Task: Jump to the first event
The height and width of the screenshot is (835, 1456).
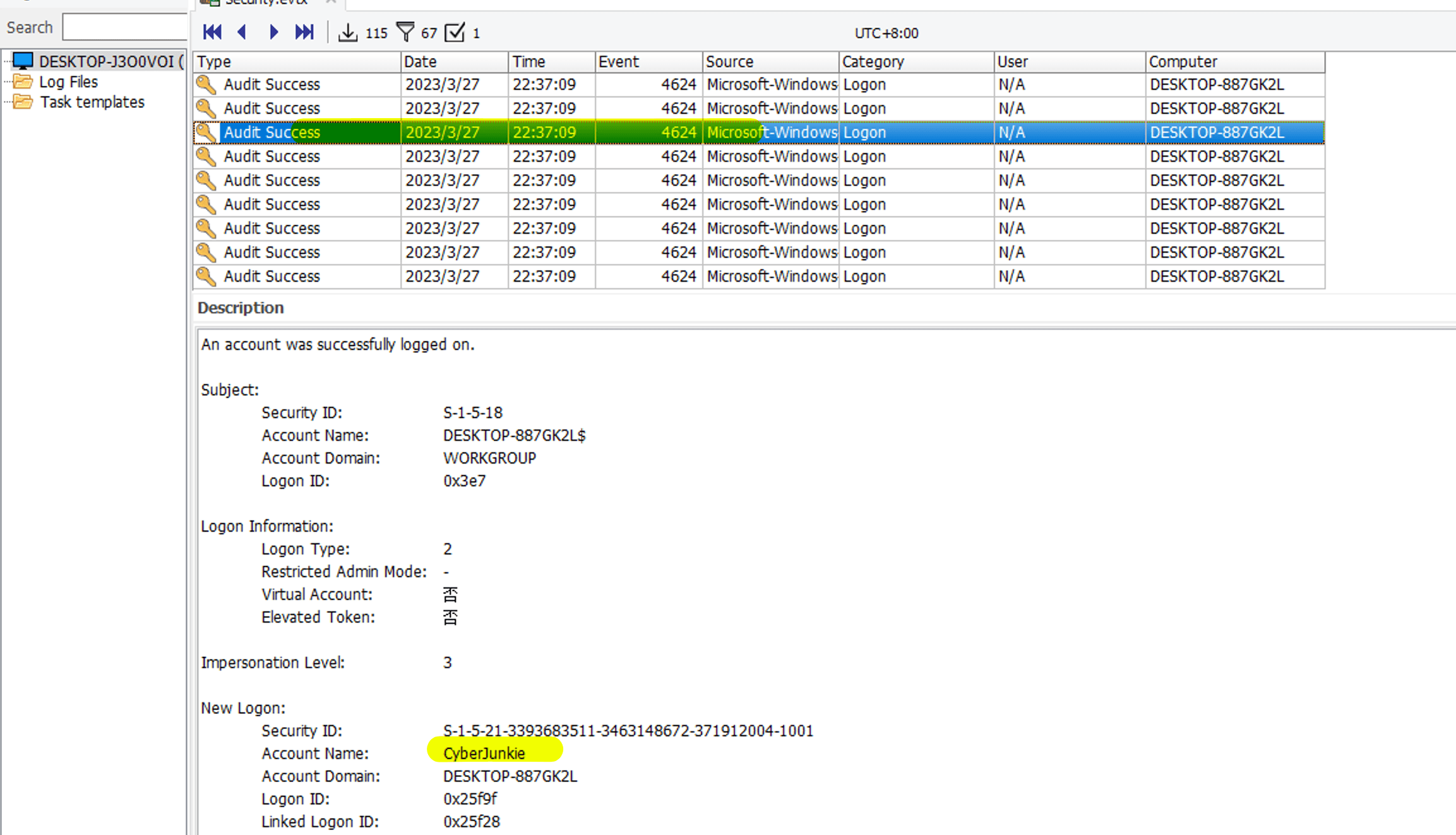Action: [212, 32]
